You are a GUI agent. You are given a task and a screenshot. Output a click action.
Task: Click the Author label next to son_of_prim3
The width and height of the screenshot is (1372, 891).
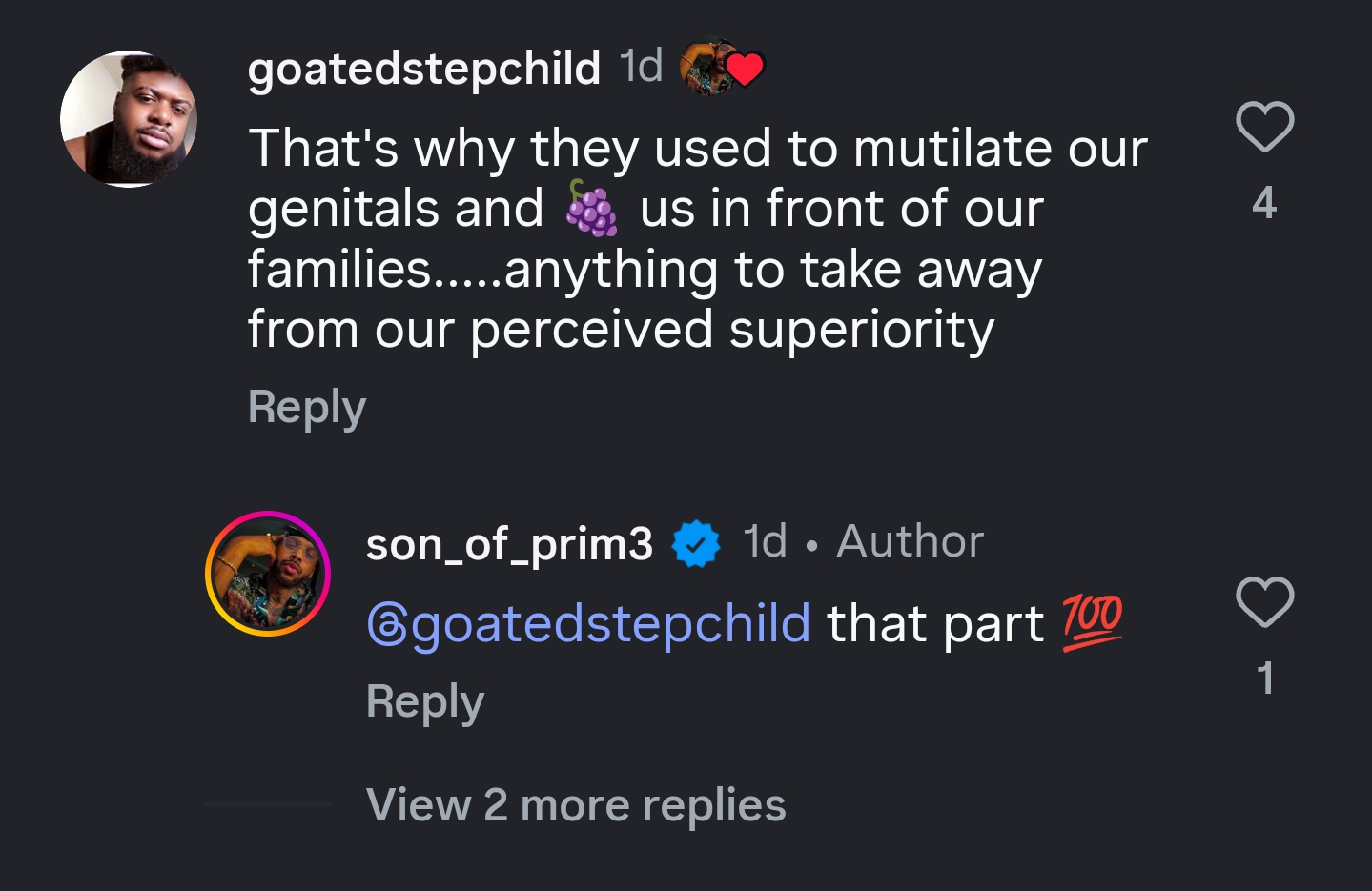(910, 542)
